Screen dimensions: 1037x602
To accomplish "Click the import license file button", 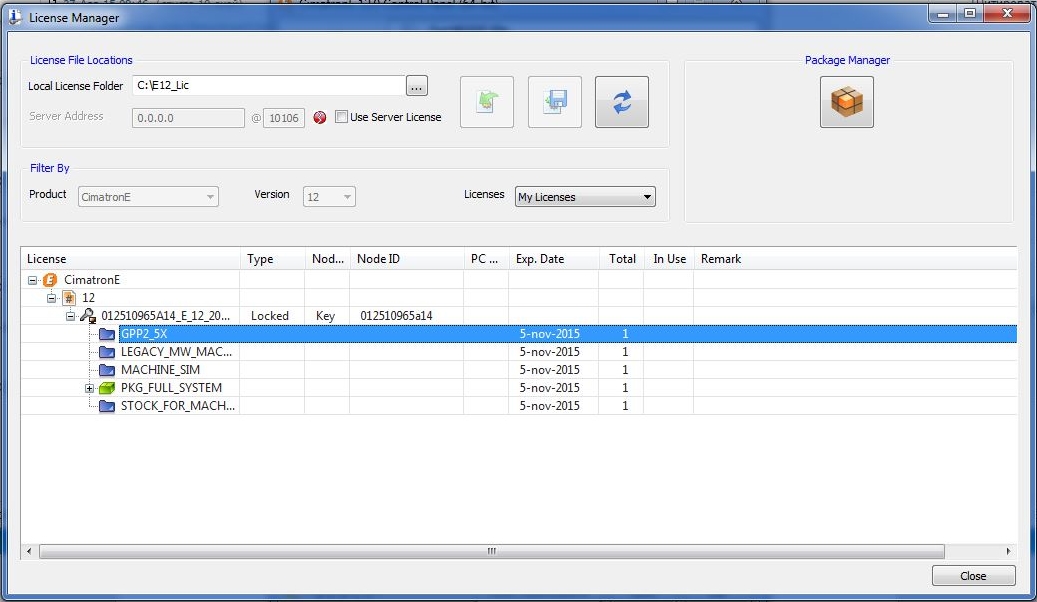I will tap(487, 102).
